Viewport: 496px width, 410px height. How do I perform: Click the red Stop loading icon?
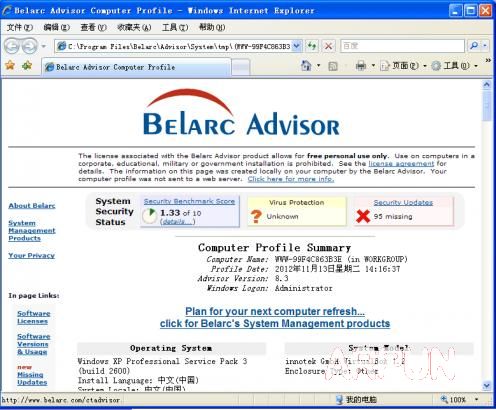coord(328,46)
